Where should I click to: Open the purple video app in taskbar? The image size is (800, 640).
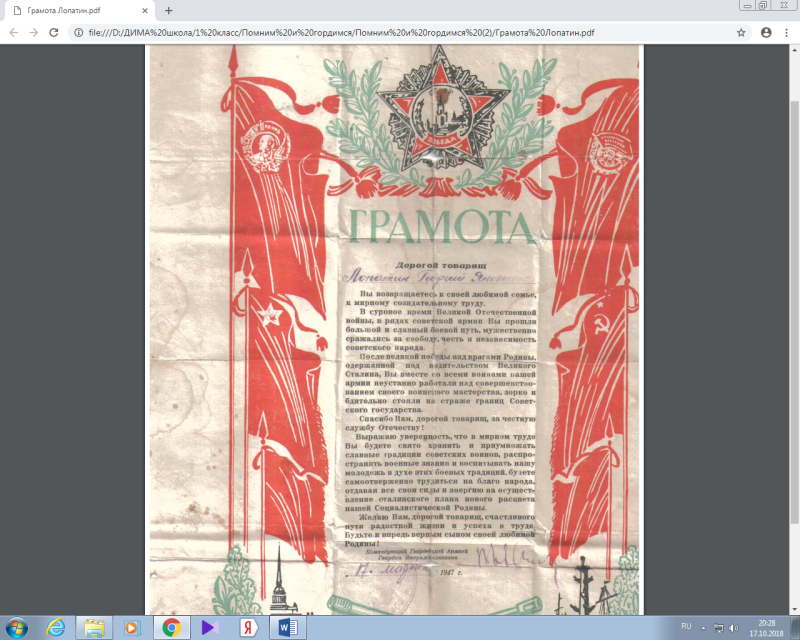tap(210, 627)
